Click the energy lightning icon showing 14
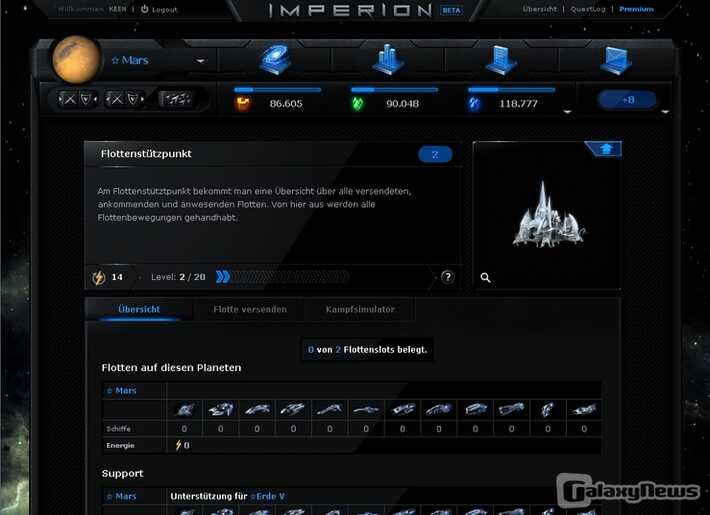Image resolution: width=710 pixels, height=515 pixels. point(99,277)
